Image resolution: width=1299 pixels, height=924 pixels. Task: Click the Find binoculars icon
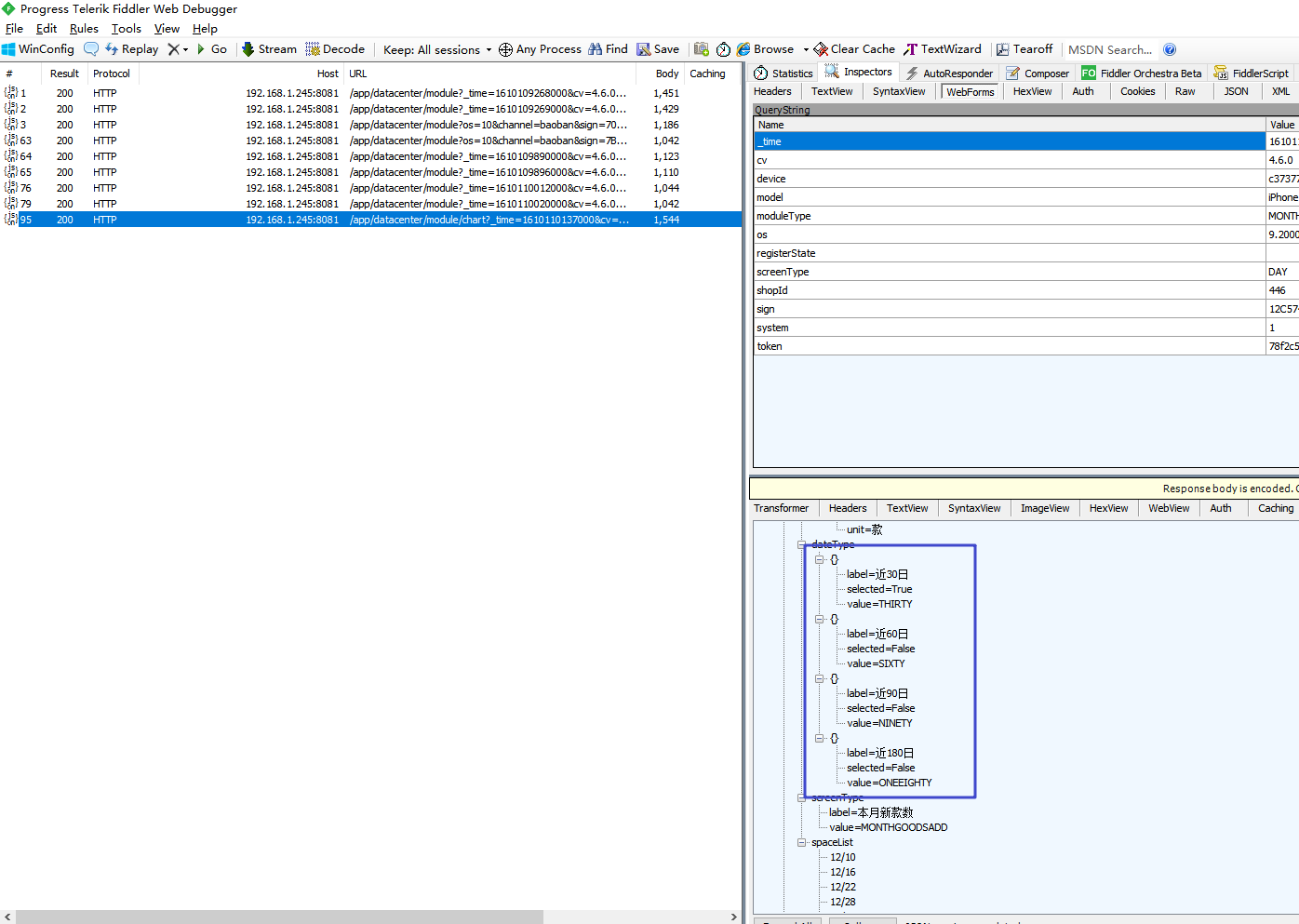[x=595, y=49]
